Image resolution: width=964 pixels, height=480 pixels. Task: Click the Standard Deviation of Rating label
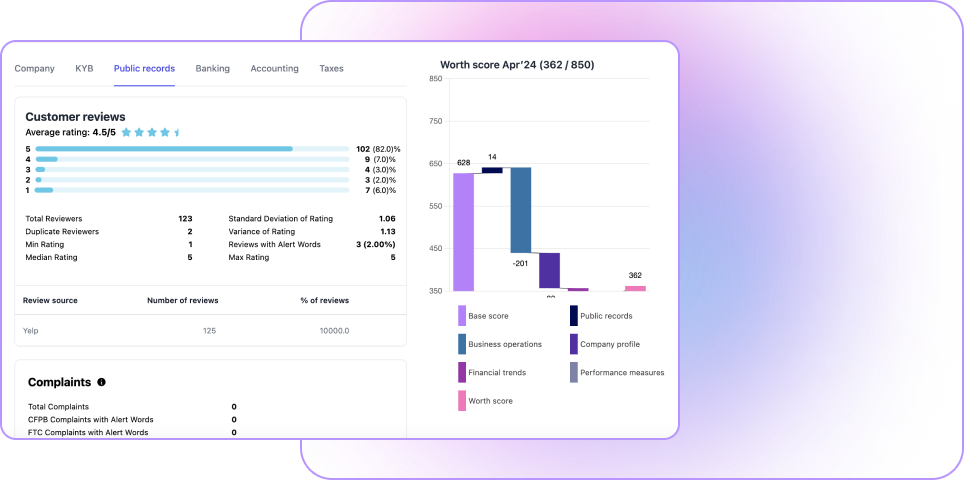click(x=280, y=219)
